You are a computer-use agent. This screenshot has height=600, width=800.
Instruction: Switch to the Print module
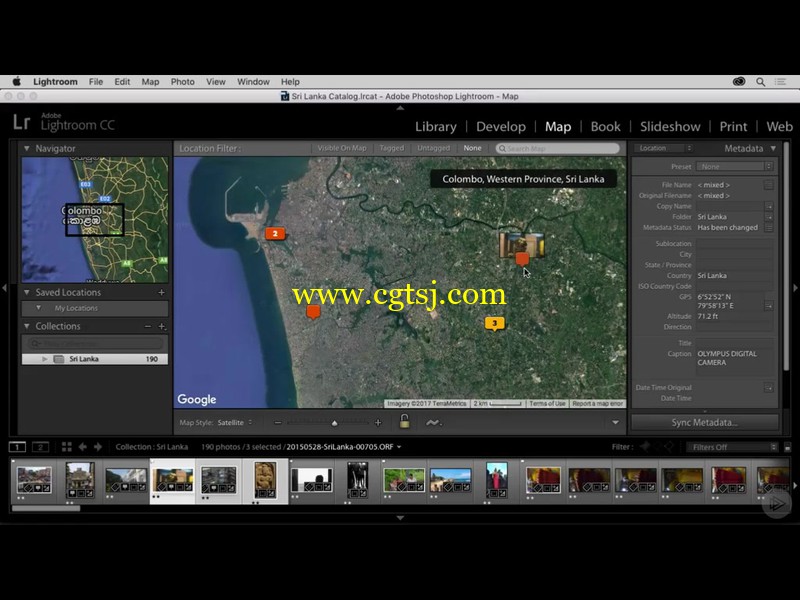[733, 127]
